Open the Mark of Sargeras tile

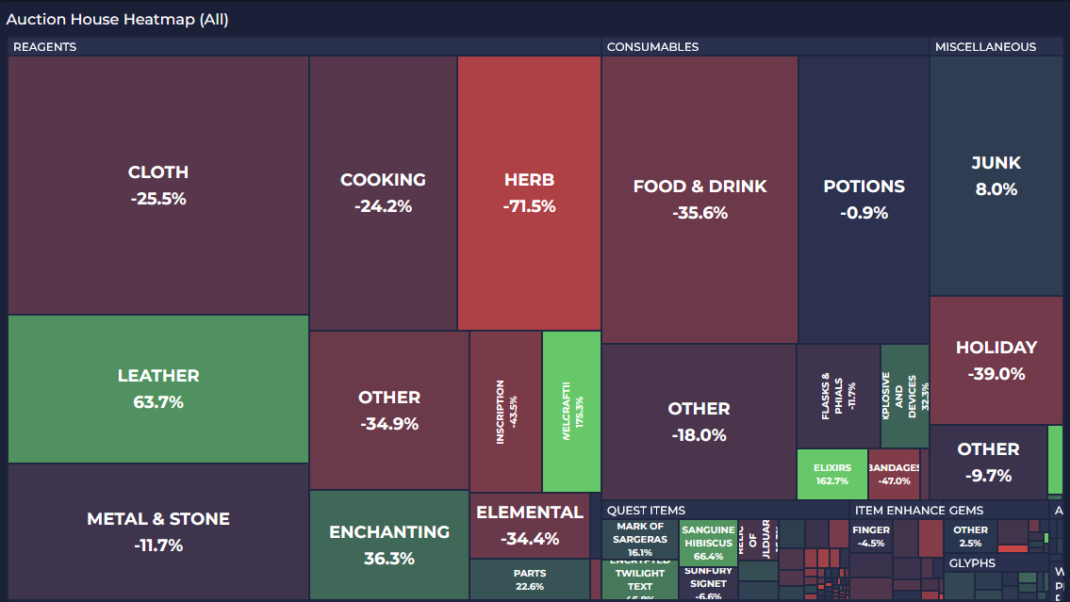pyautogui.click(x=640, y=539)
